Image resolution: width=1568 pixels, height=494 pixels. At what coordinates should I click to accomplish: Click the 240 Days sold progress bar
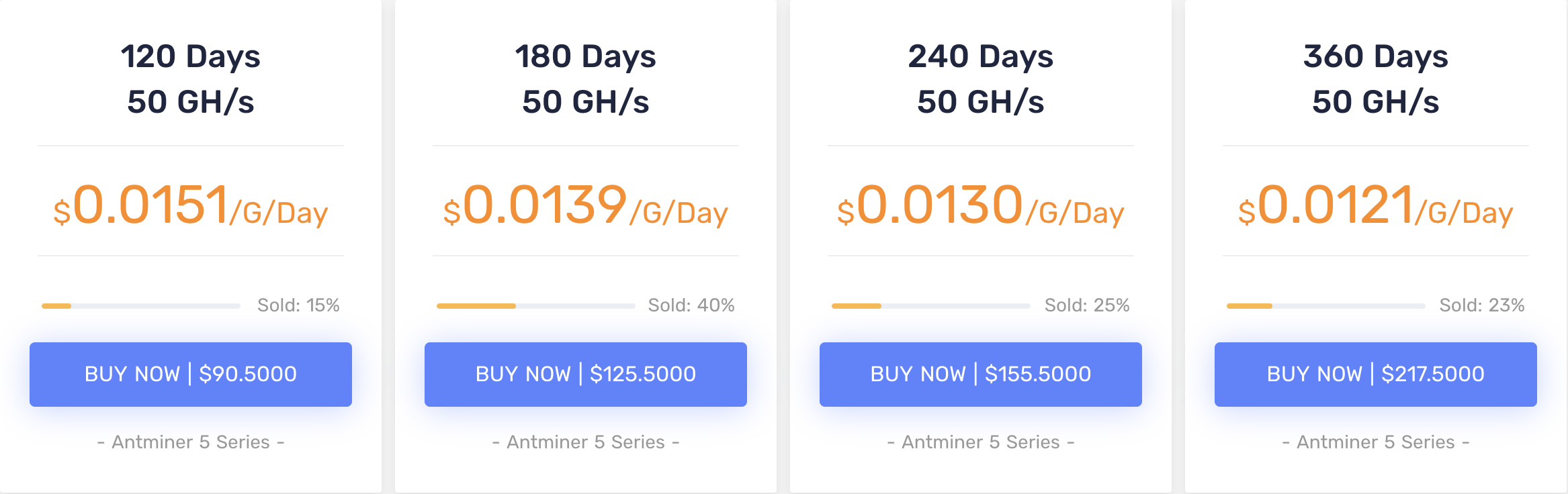(x=931, y=306)
